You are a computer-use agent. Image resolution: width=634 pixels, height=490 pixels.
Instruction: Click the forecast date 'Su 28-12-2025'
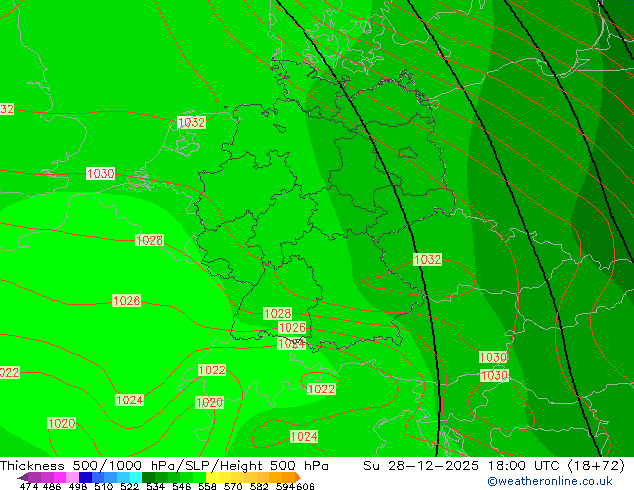coord(421,466)
